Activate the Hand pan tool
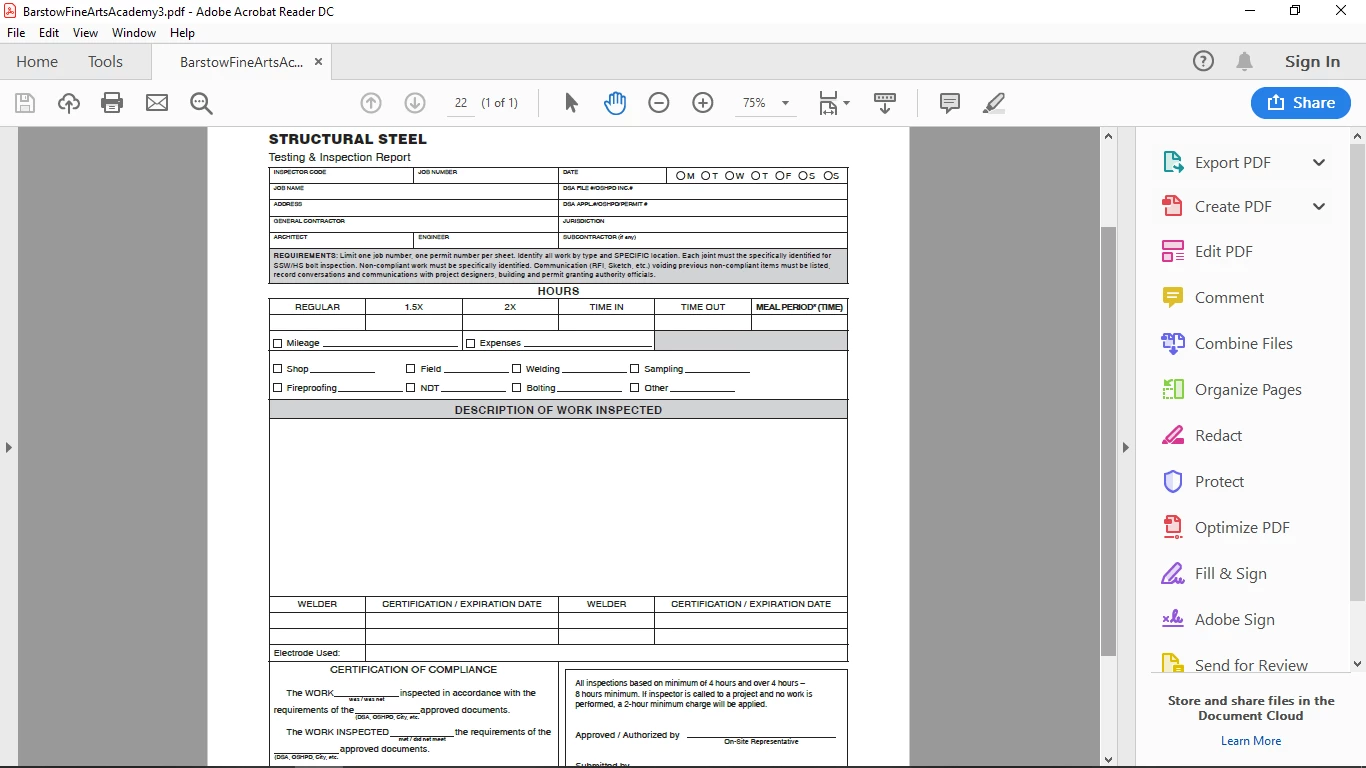Viewport: 1366px width, 768px height. coord(615,103)
